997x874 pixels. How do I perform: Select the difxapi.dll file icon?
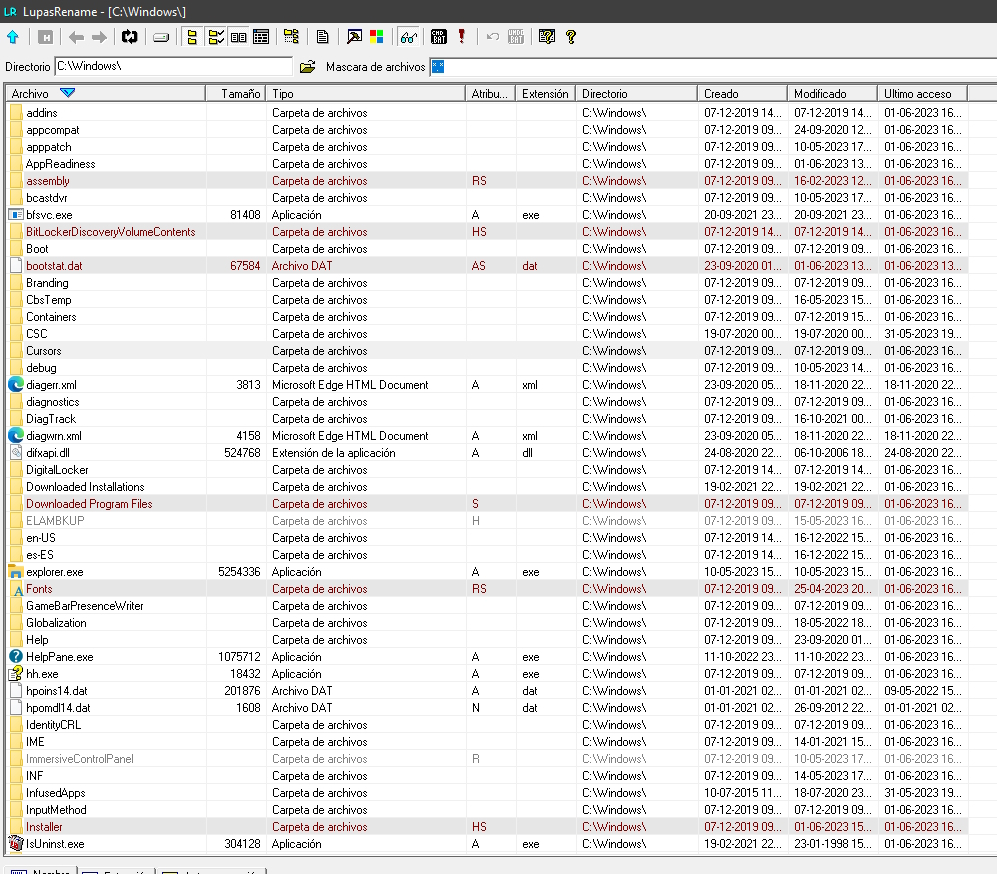tap(16, 453)
